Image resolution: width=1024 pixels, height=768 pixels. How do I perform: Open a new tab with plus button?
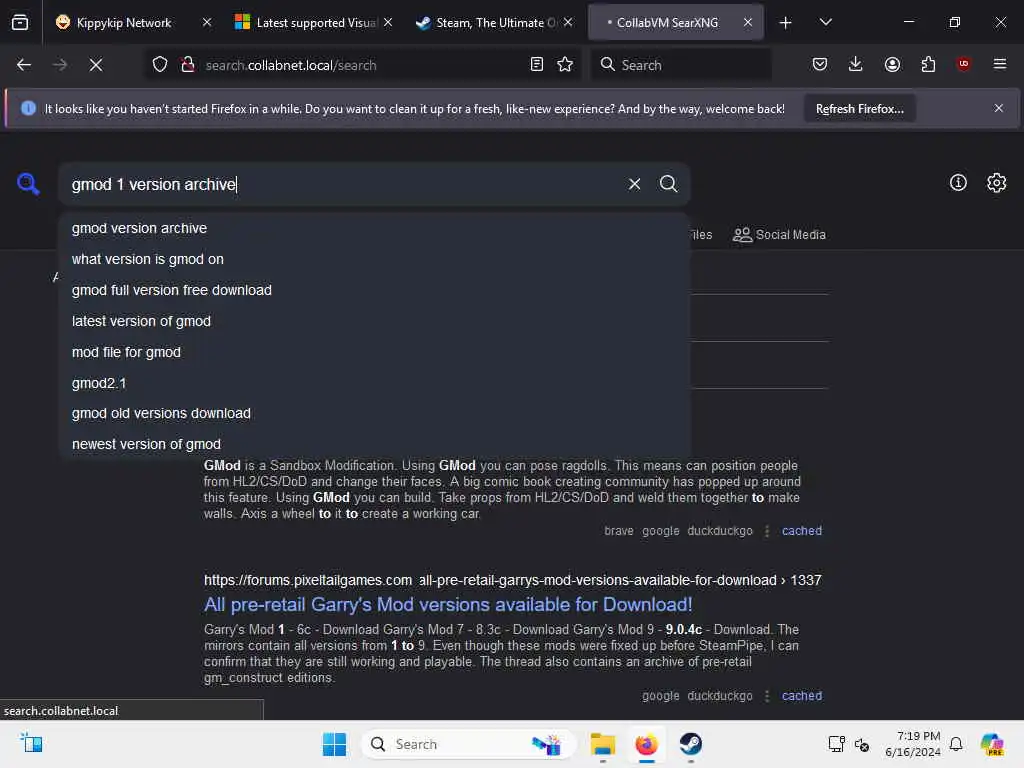[786, 23]
